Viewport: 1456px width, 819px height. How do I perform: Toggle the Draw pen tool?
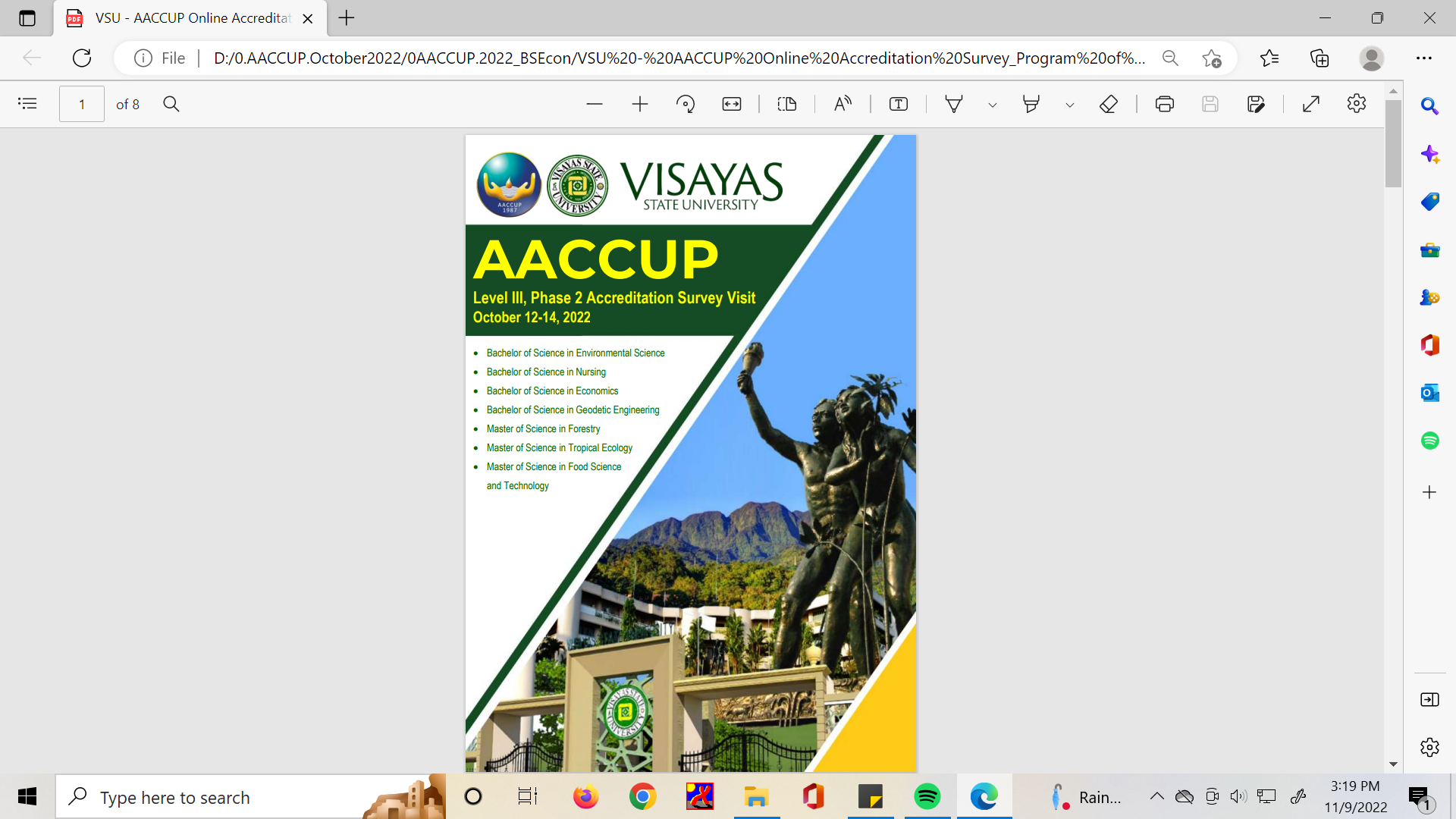click(x=954, y=104)
